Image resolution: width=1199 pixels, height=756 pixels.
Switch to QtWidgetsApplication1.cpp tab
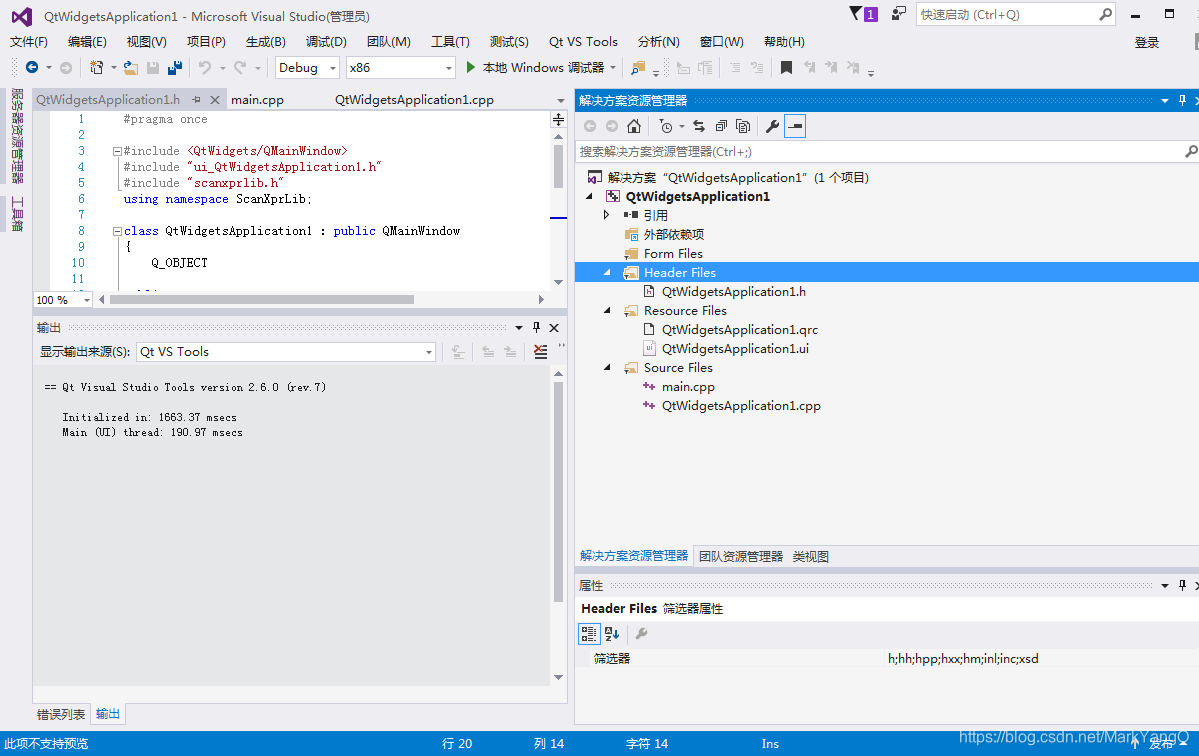pyautogui.click(x=414, y=99)
